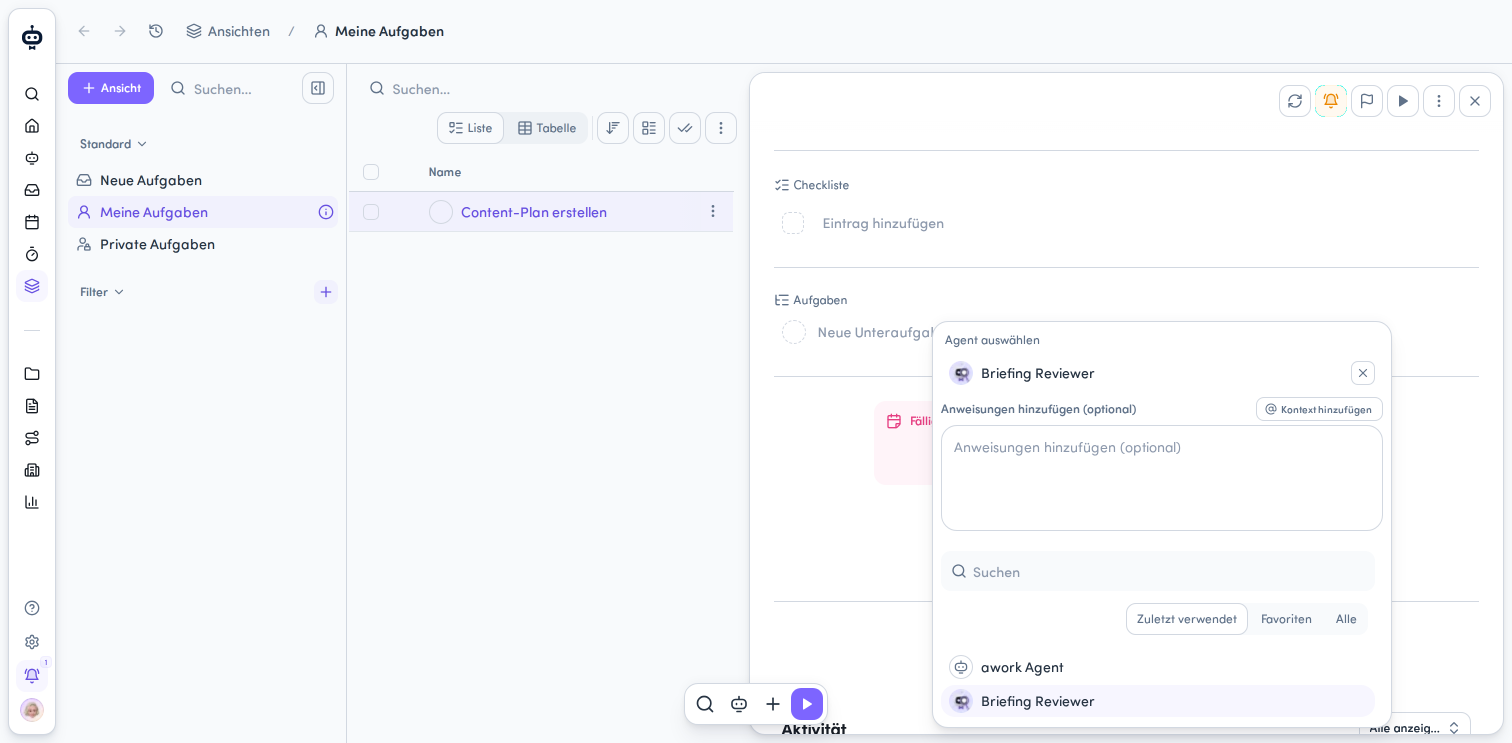The image size is (1512, 743).
Task: Select the Favoriten agent tab
Action: tap(1286, 619)
